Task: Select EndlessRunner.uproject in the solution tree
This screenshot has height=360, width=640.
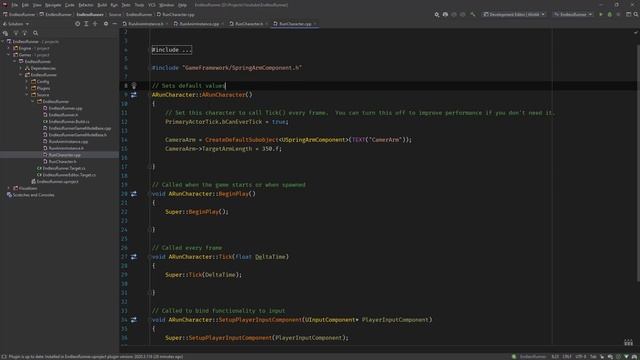Action: [x=55, y=182]
